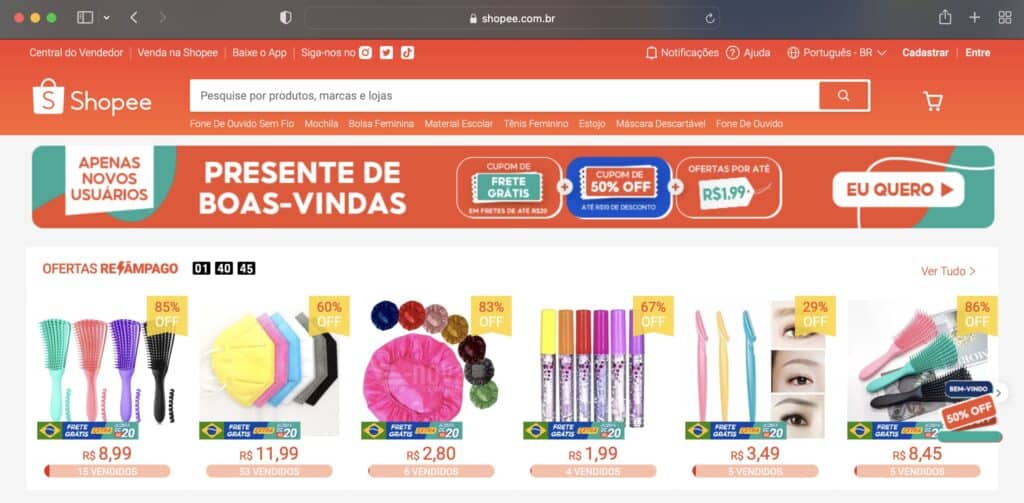Open the shopping cart icon

[x=933, y=101]
